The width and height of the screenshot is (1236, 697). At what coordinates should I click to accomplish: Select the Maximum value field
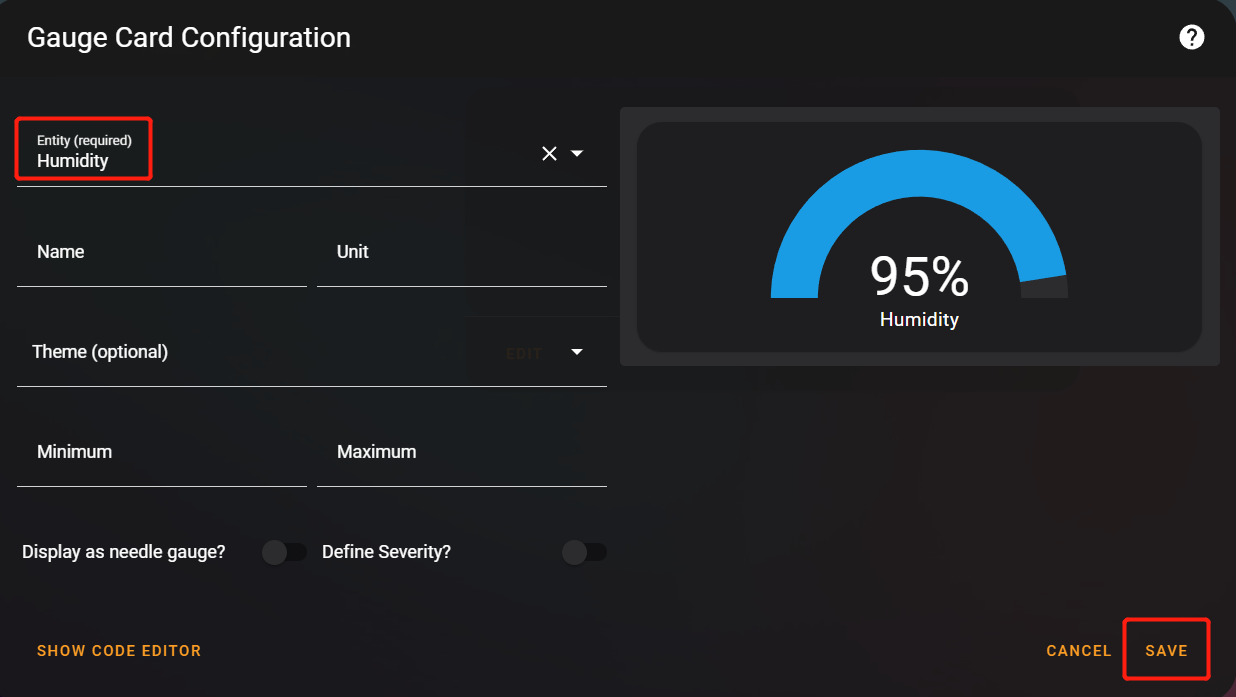click(462, 452)
